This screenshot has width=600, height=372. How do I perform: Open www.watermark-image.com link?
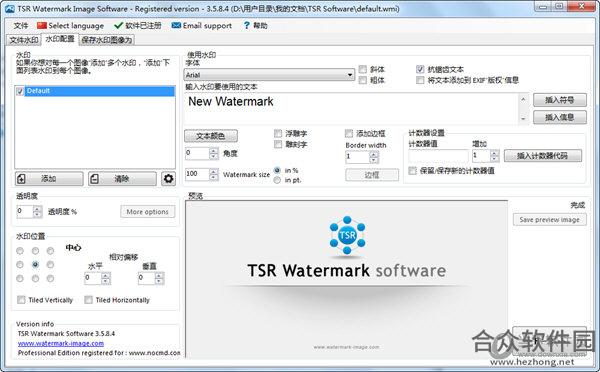pos(61,343)
